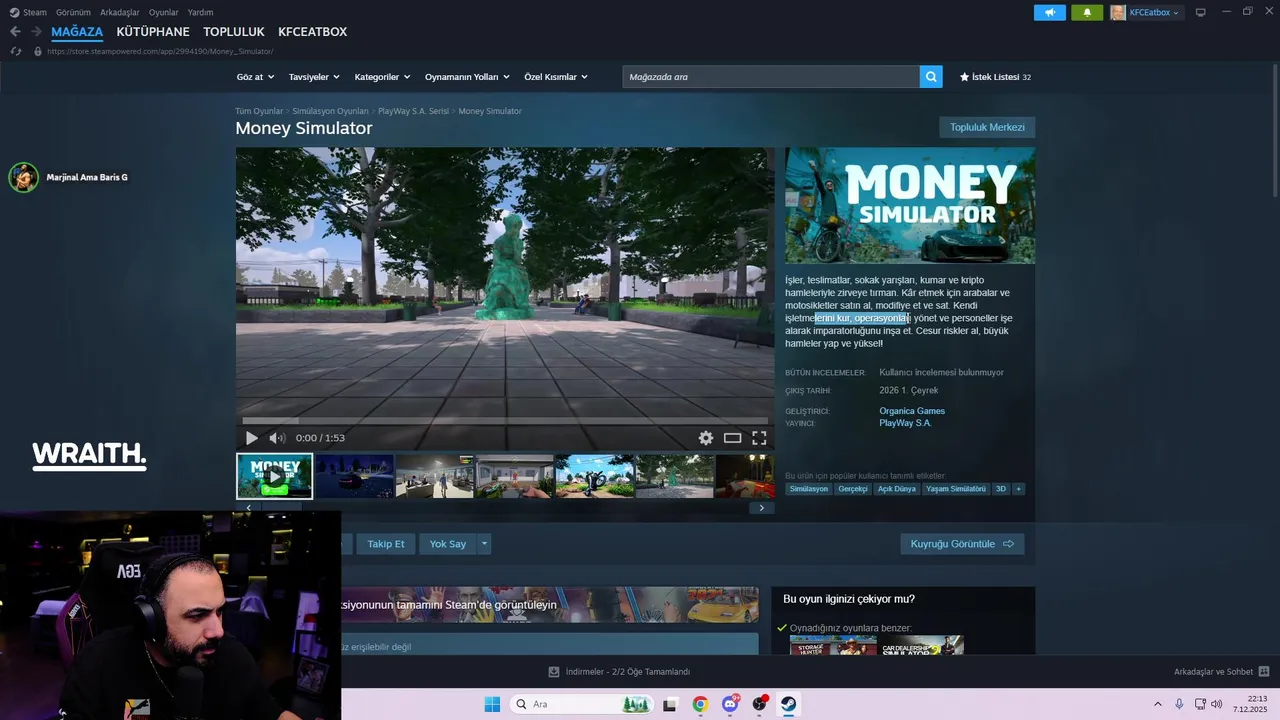Open the announcements megaphone button

click(1049, 12)
